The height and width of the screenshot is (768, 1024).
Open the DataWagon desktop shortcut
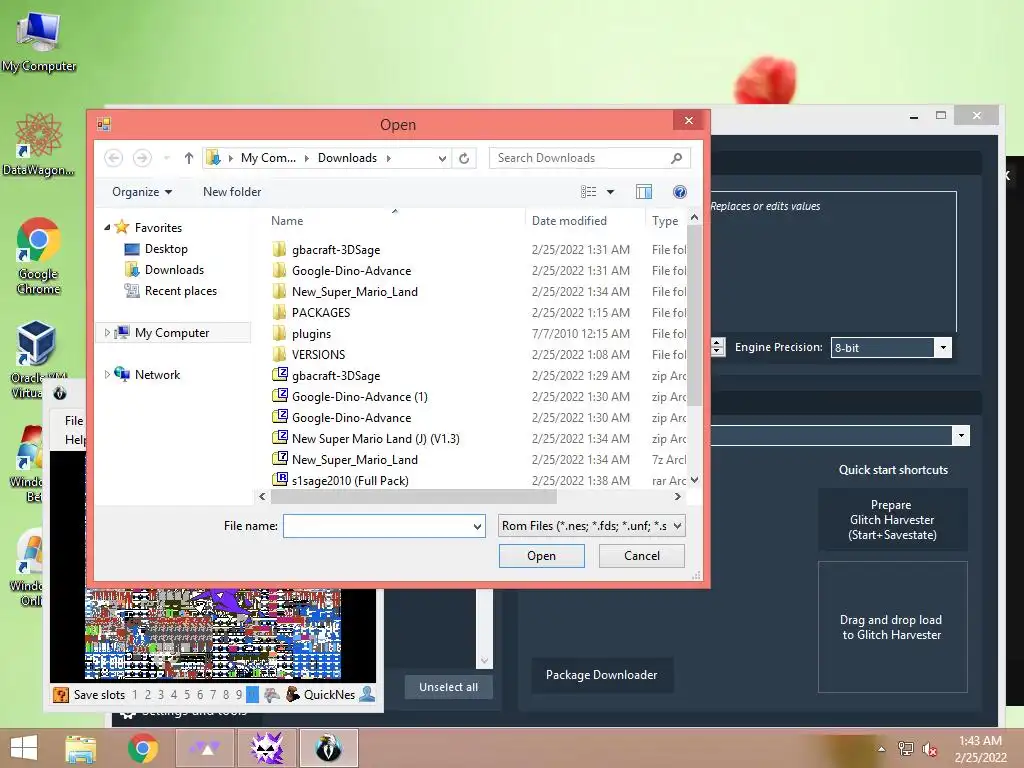[x=39, y=145]
